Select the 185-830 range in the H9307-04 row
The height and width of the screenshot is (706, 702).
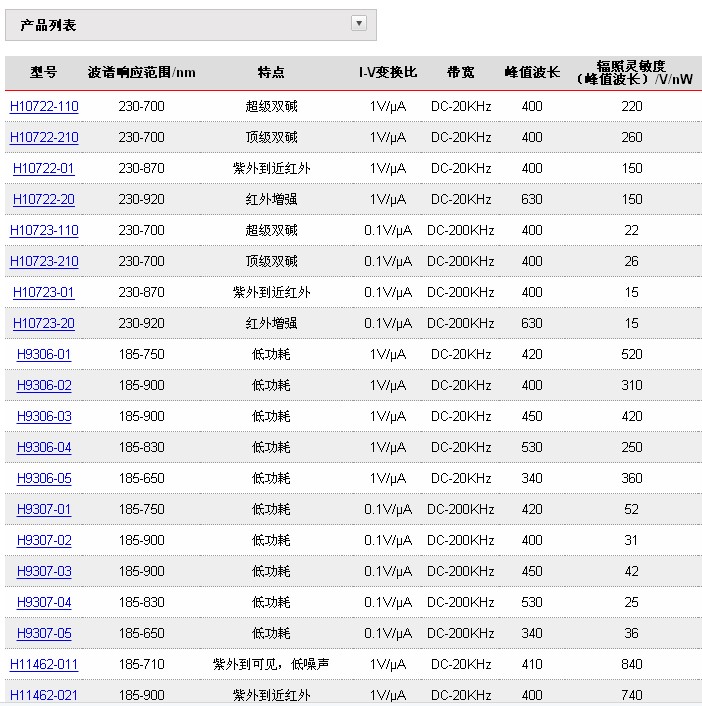click(x=141, y=602)
